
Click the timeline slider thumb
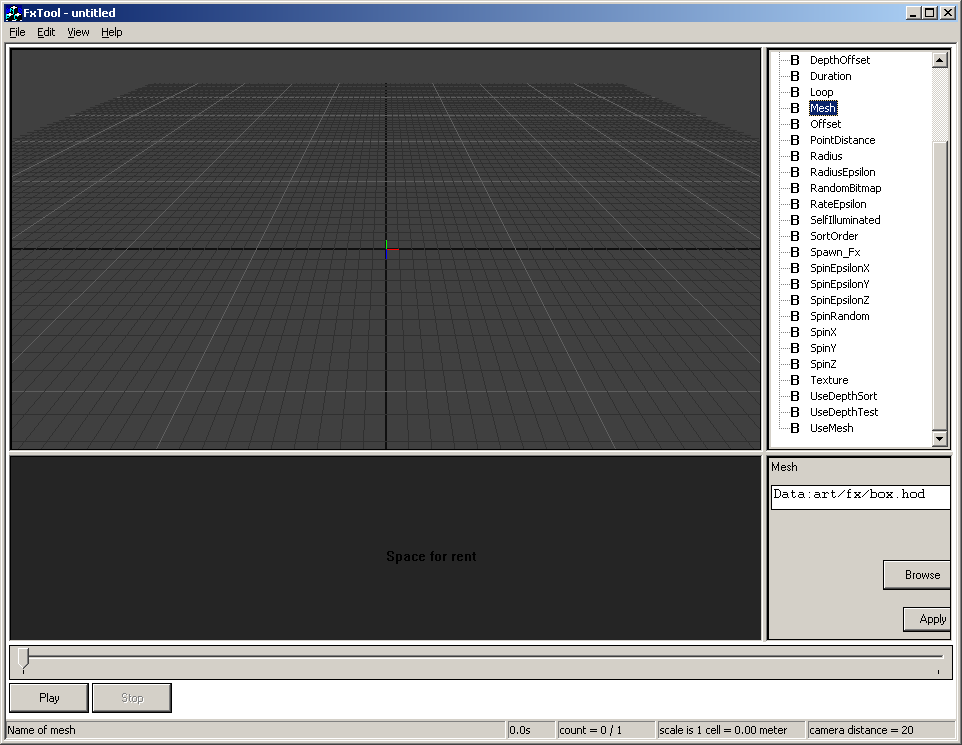[x=23, y=658]
